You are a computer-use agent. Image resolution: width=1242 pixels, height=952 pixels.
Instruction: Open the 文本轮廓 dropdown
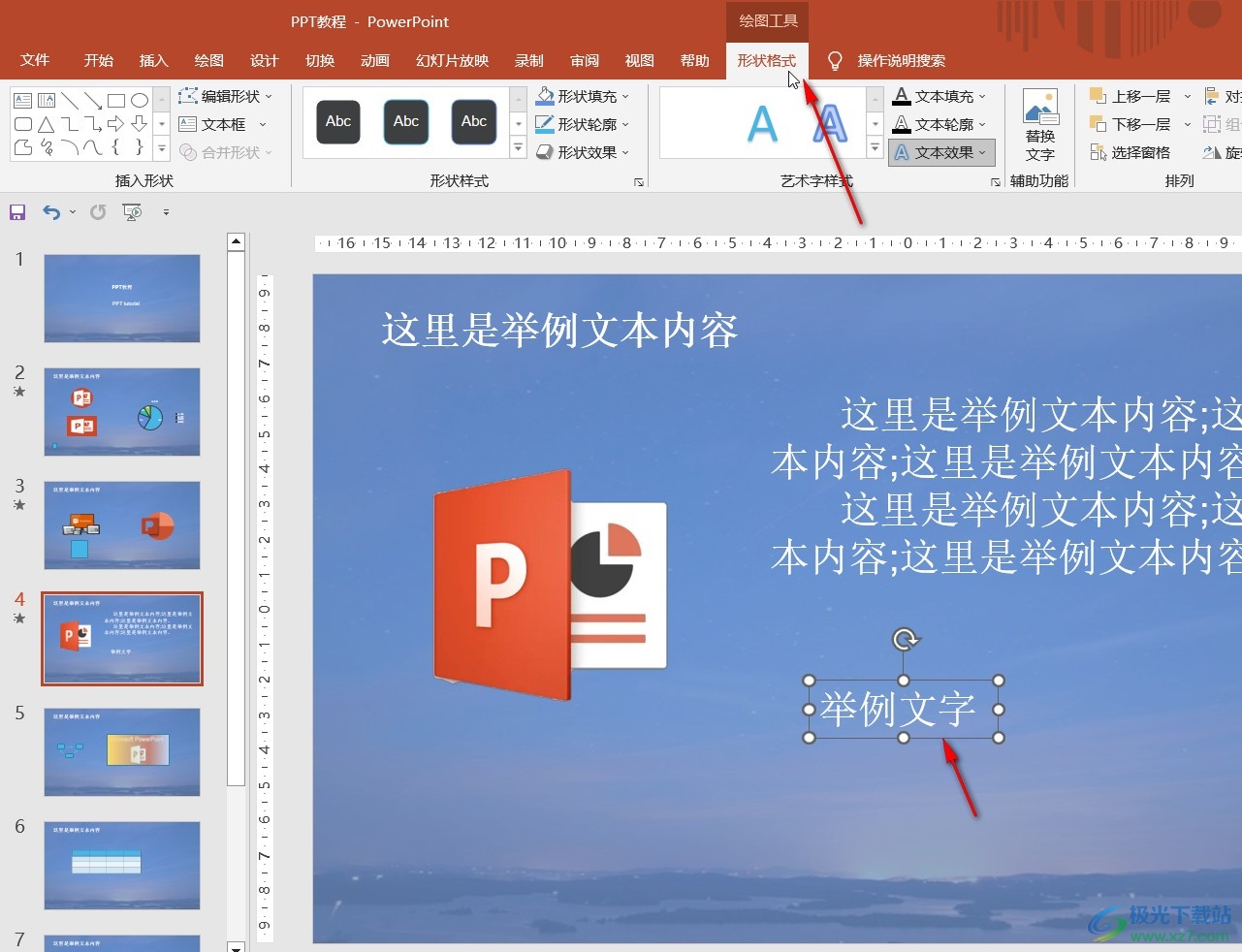pos(939,124)
